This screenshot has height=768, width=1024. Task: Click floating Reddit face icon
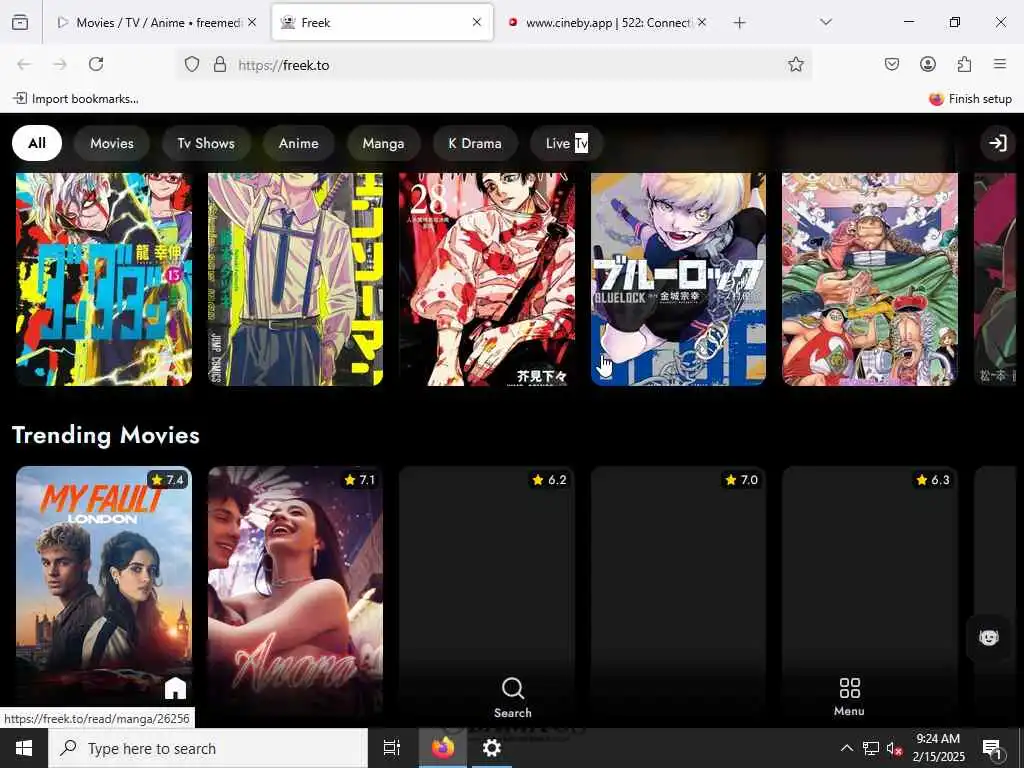click(989, 637)
